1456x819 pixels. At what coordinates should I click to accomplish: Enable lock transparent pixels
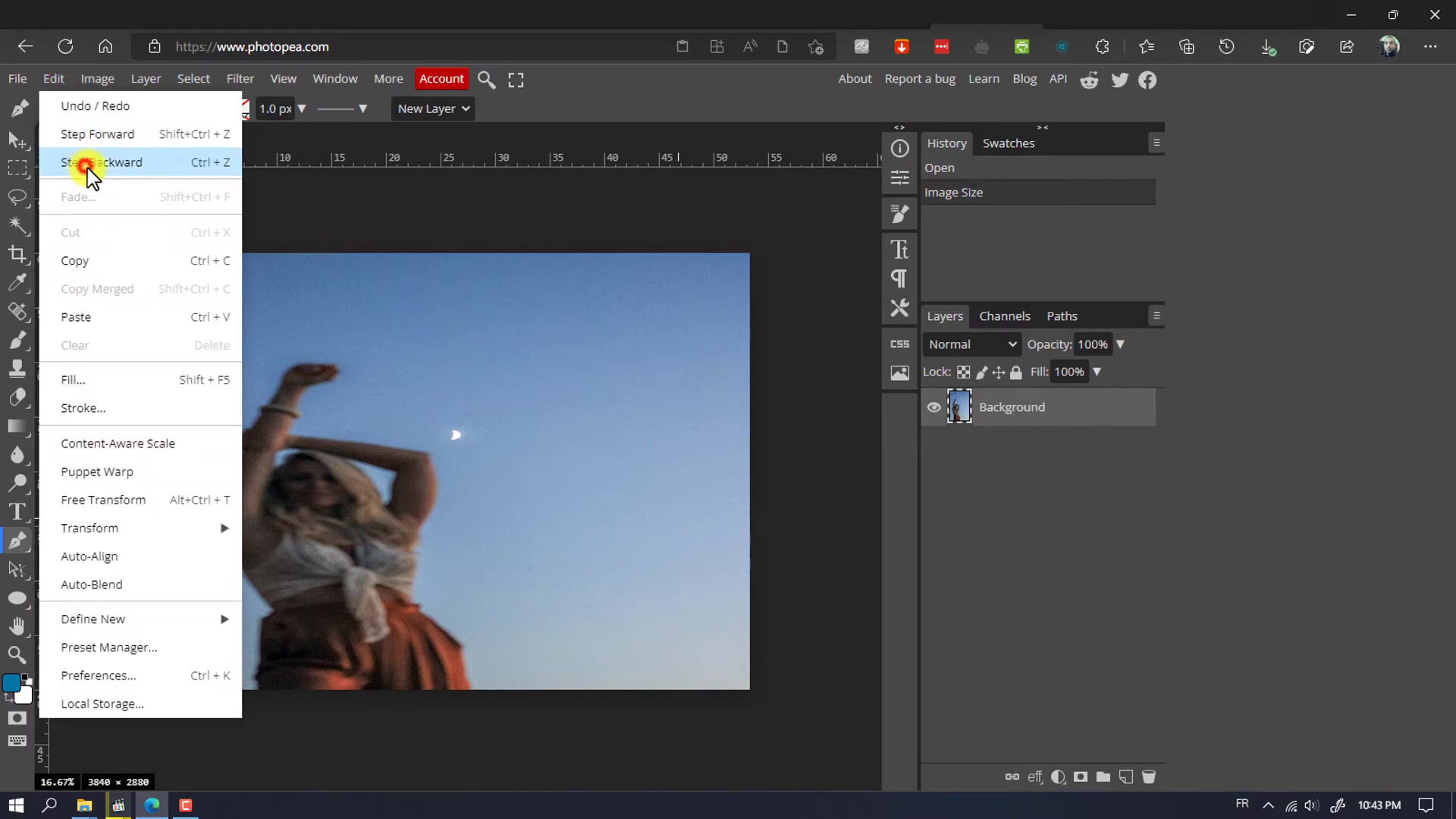pyautogui.click(x=962, y=372)
